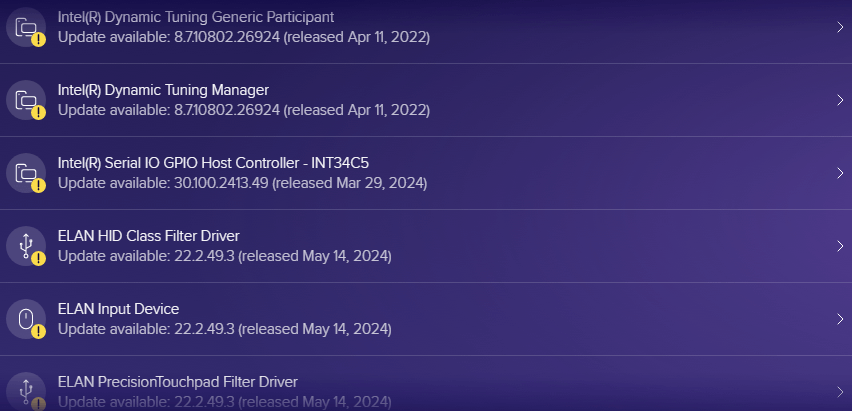Open ELAN HID Class Filter Driver chevron arrow
Screen dimensions: 852x411
click(x=840, y=246)
